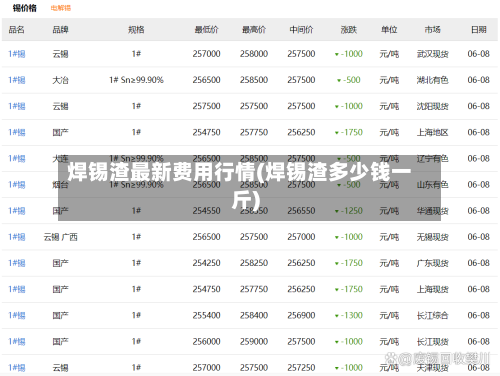Select the 广东现货 market cell
The image size is (500, 376).
(432, 263)
